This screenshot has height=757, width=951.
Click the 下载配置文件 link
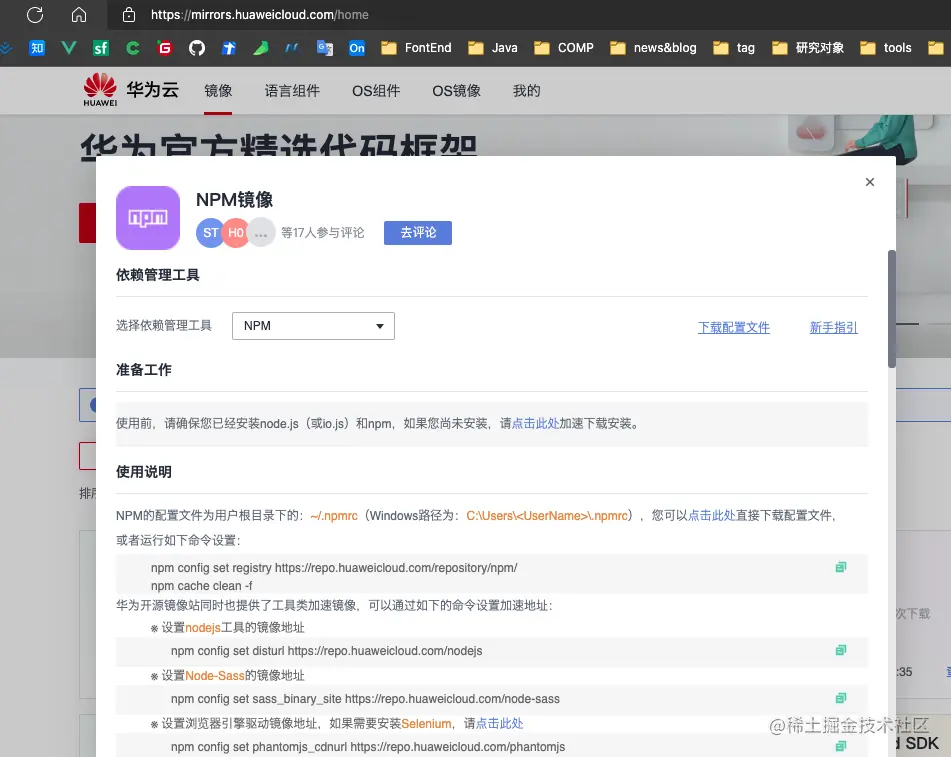(x=733, y=327)
